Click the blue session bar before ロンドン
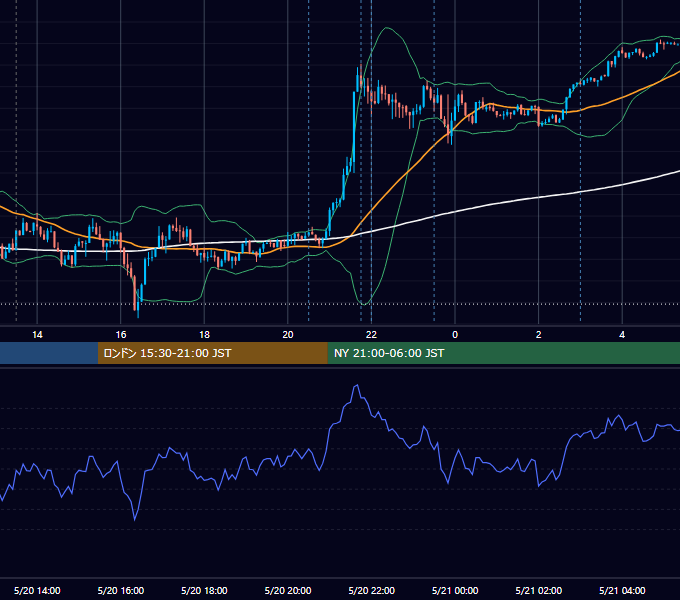The image size is (680, 600). coord(49,353)
